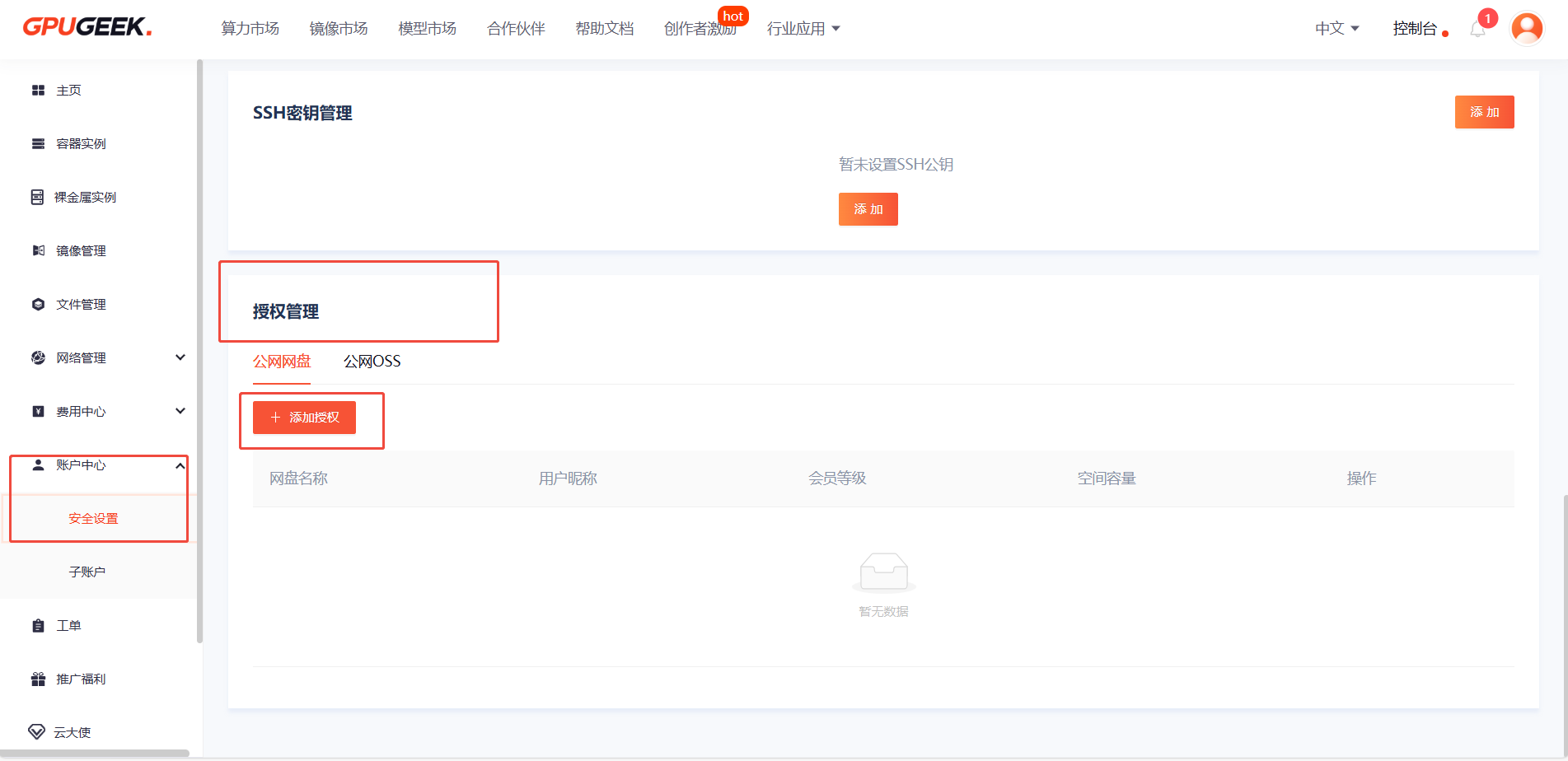This screenshot has width=1568, height=761.
Task: Click the 工单 clipboard icon
Action: click(x=38, y=626)
